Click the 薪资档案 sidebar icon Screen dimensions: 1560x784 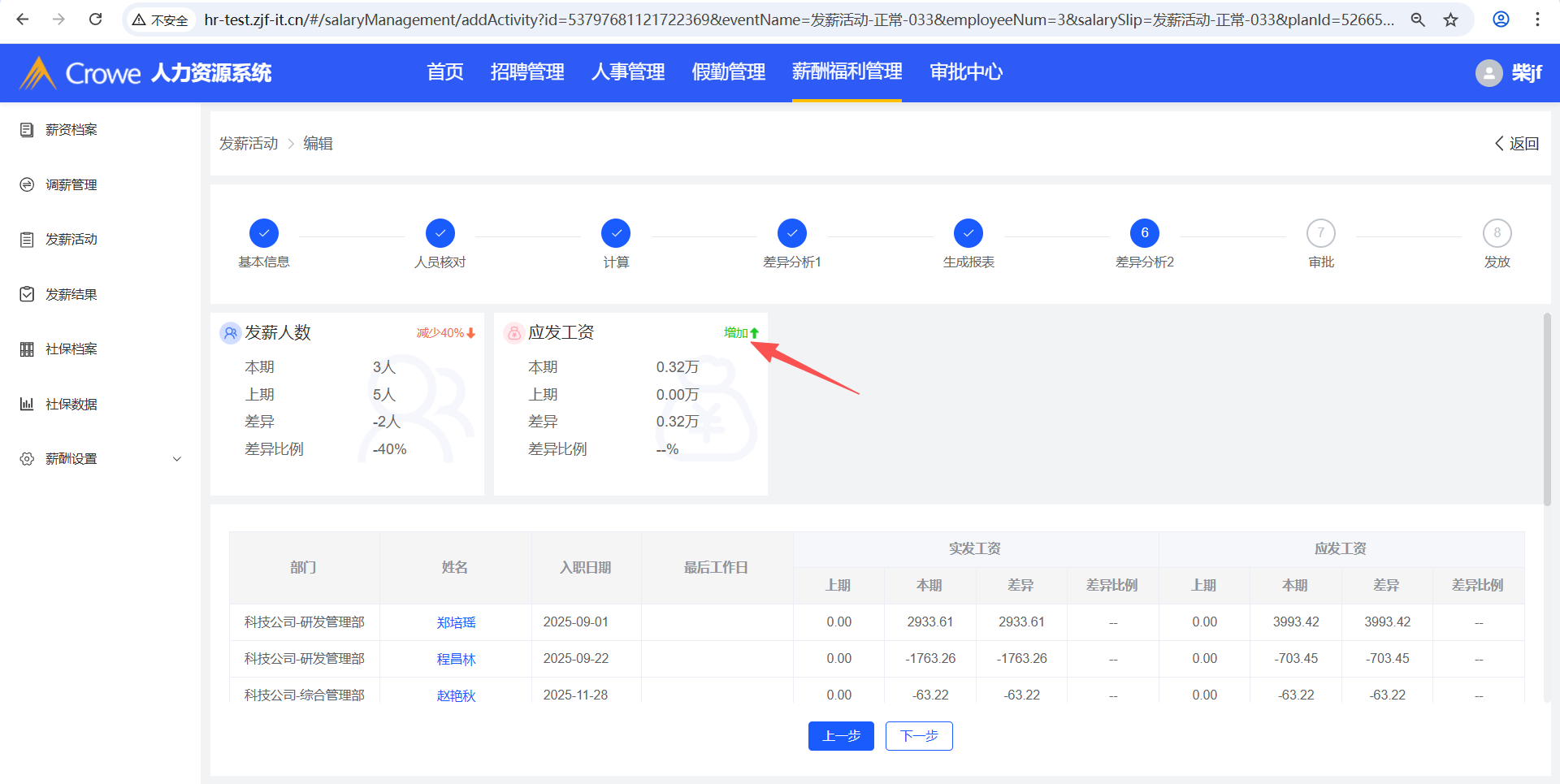click(x=27, y=130)
